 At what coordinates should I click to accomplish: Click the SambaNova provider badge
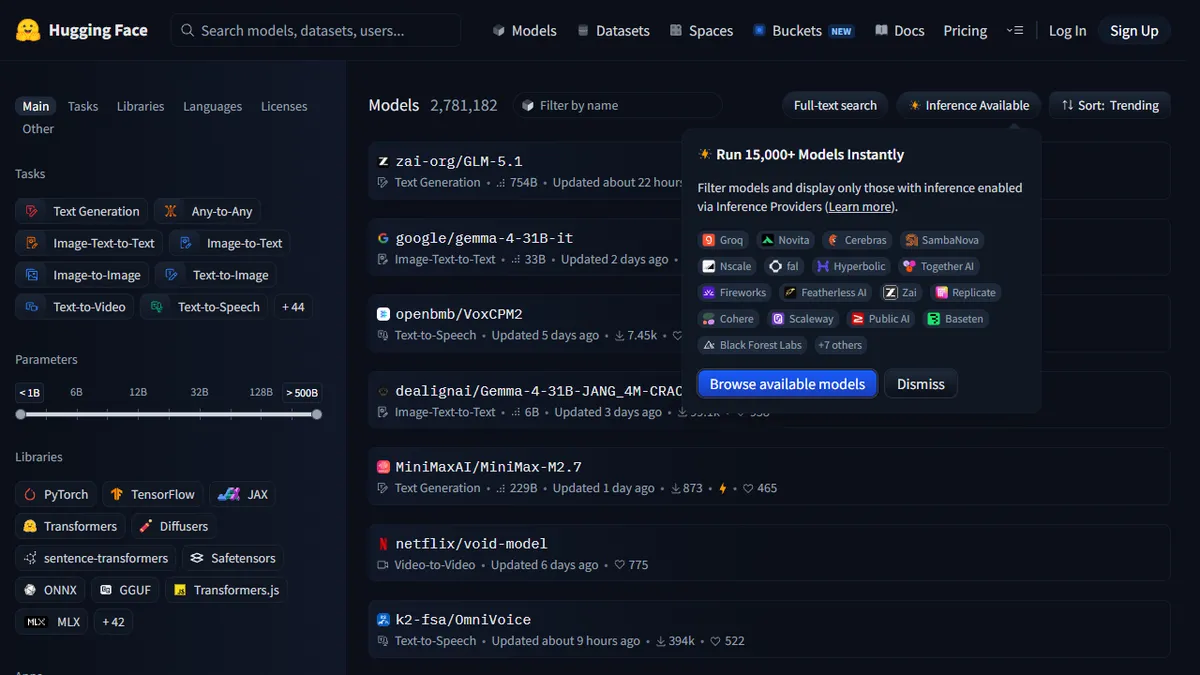[941, 239]
